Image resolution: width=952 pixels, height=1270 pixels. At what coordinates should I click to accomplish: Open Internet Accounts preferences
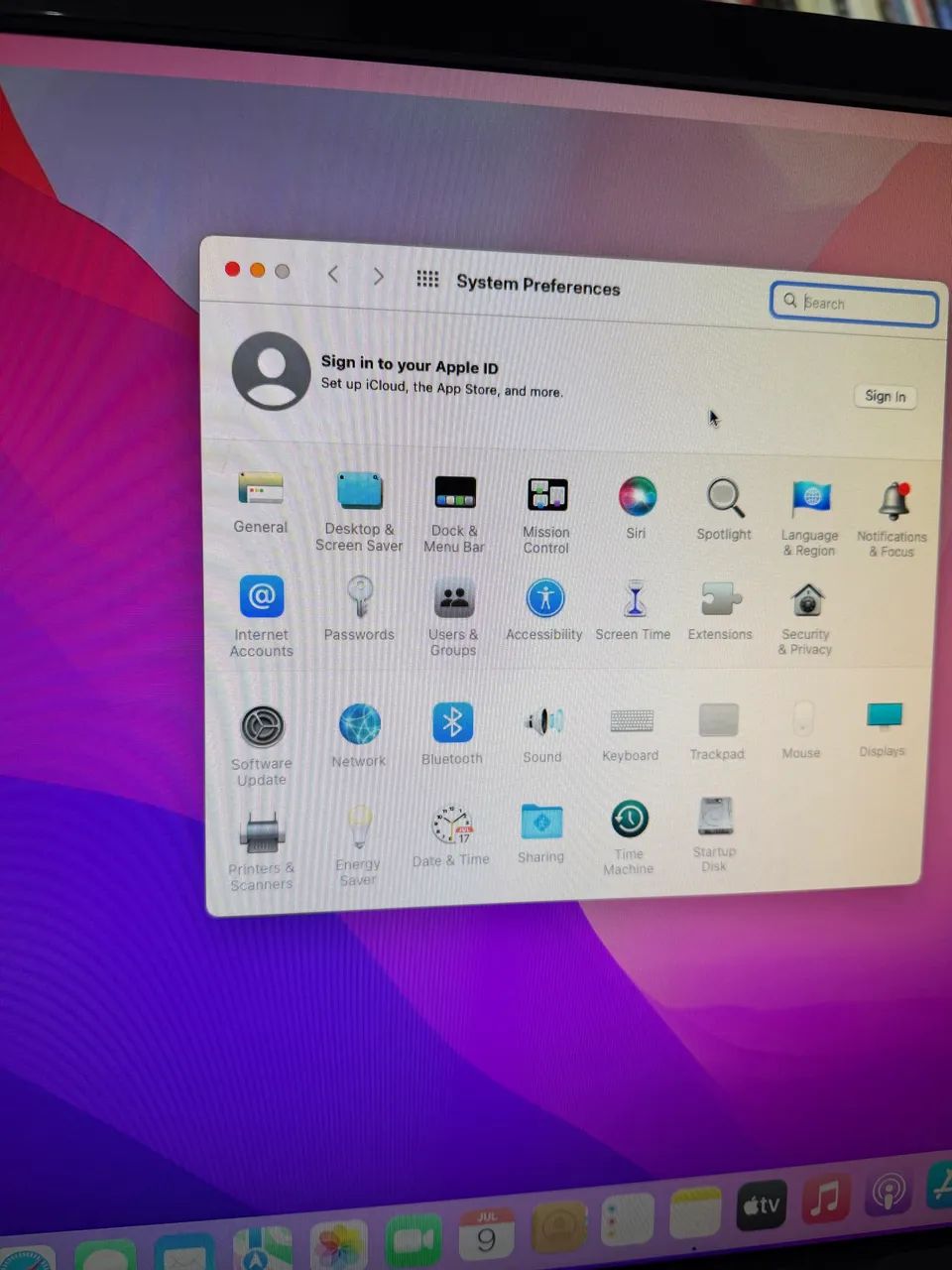(262, 615)
